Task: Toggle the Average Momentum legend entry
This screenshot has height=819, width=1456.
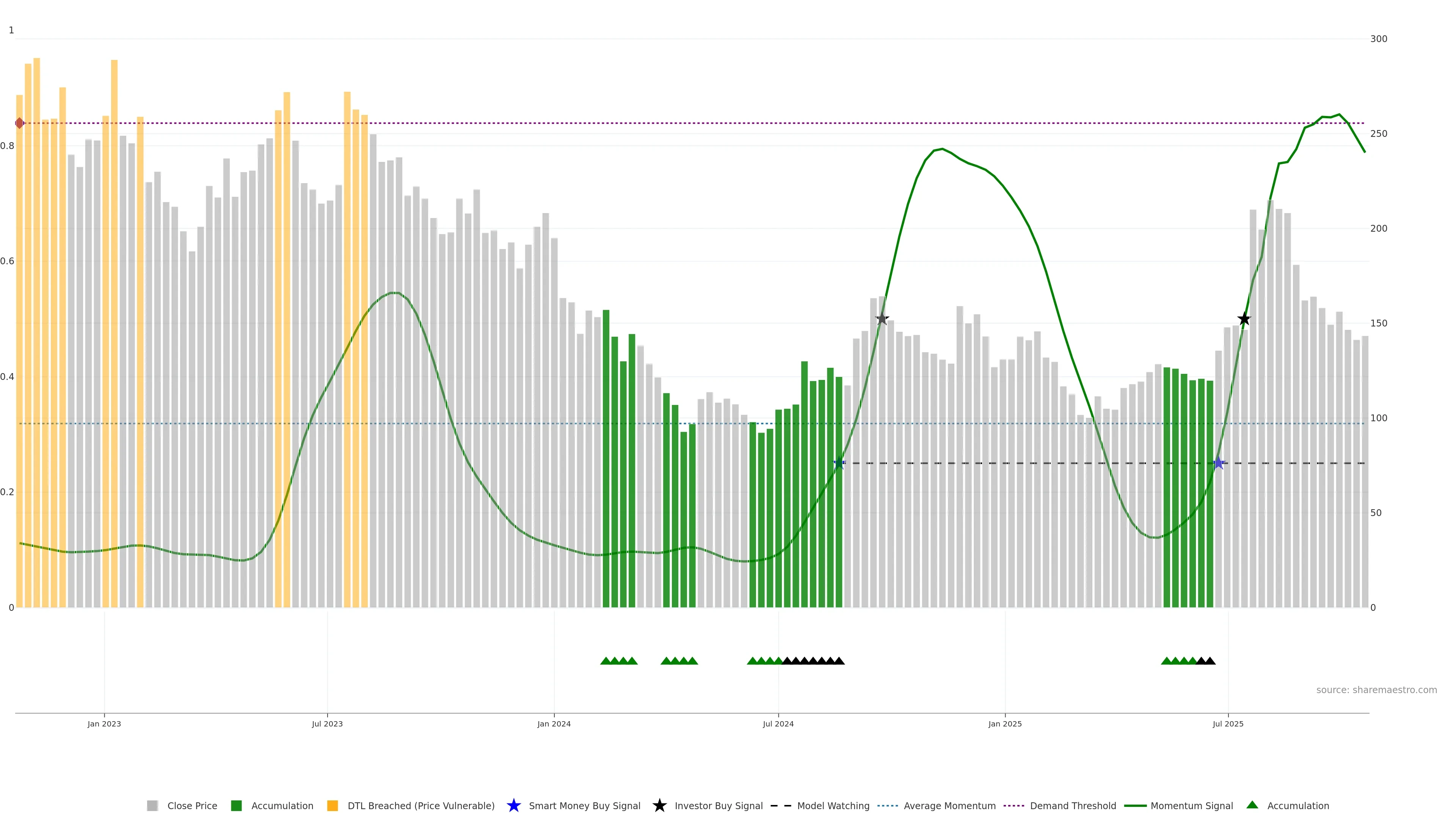Action: pyautogui.click(x=949, y=806)
